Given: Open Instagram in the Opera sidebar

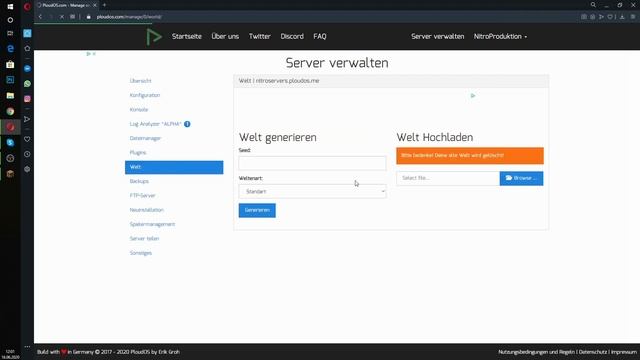Looking at the screenshot, I should [x=27, y=99].
